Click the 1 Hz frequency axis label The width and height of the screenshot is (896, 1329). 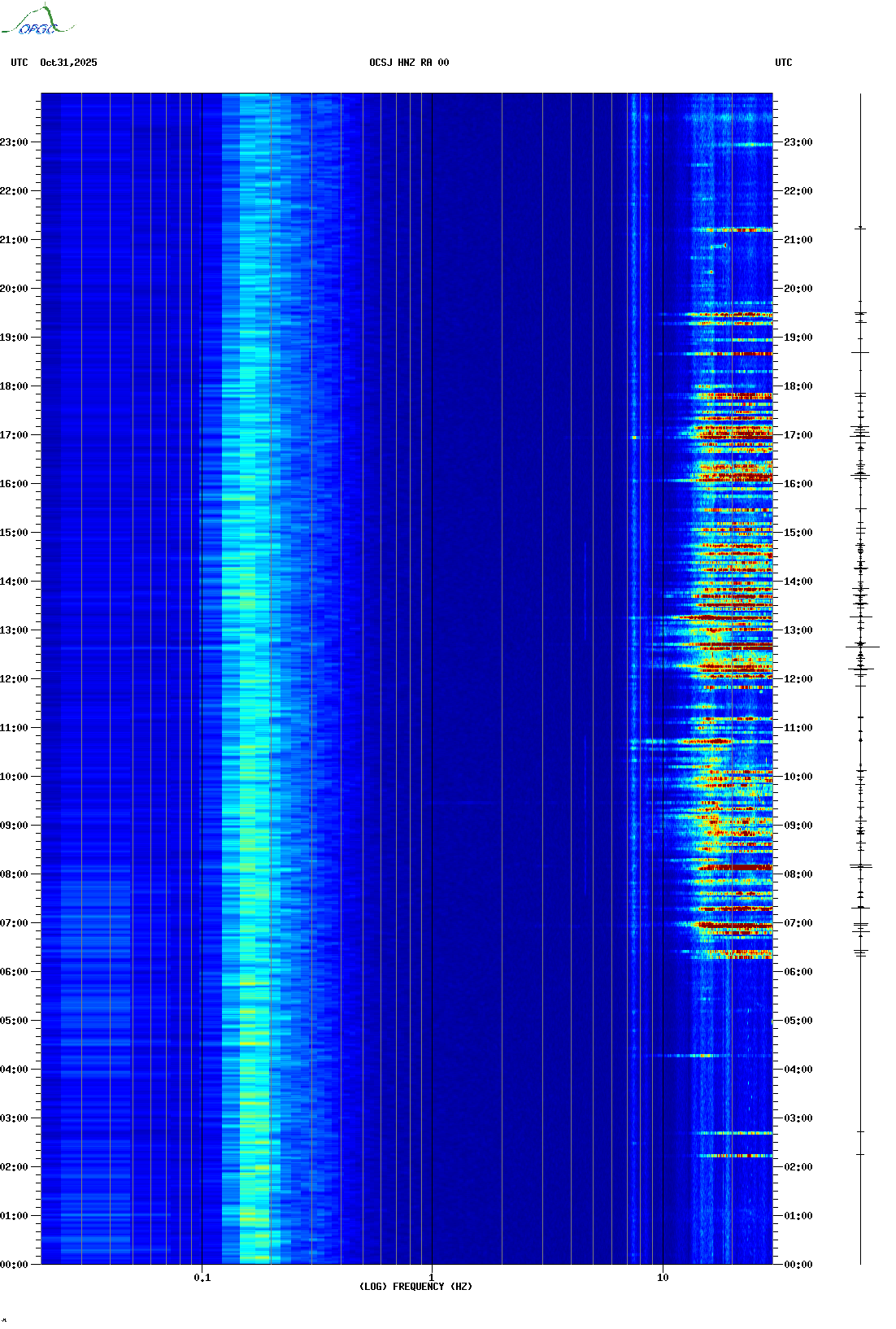point(431,1278)
